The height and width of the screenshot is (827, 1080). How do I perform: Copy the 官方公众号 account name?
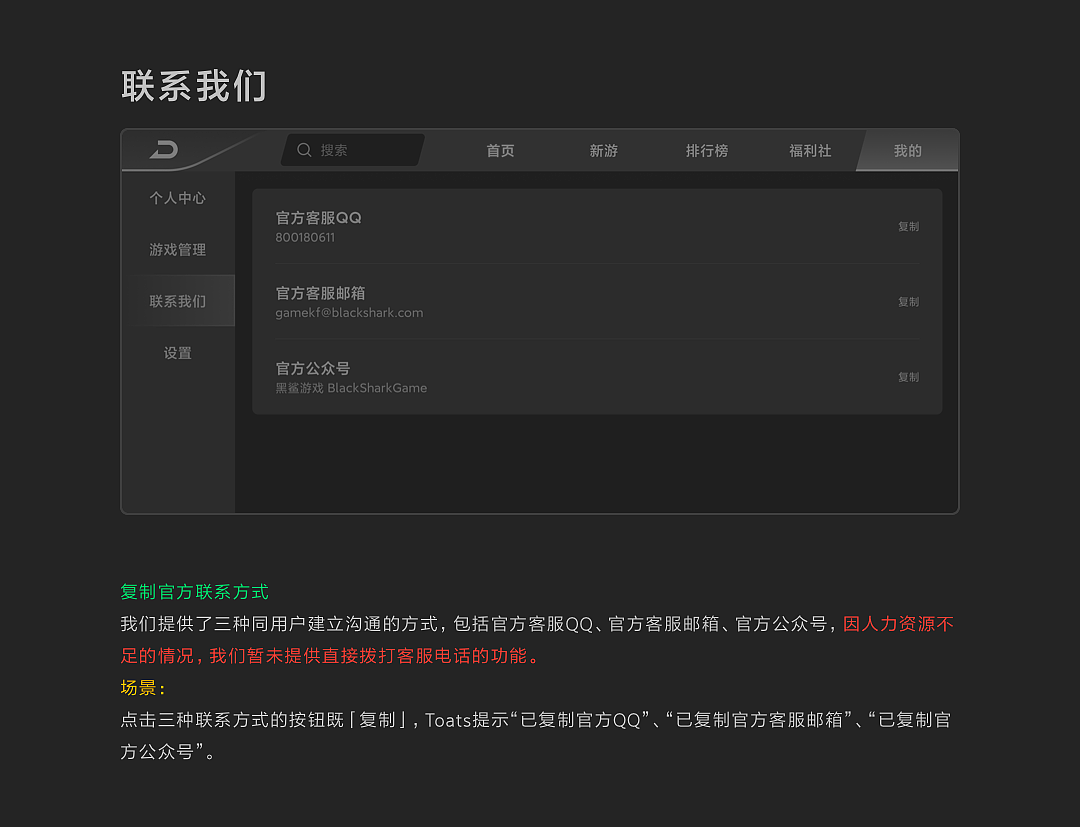click(x=908, y=377)
